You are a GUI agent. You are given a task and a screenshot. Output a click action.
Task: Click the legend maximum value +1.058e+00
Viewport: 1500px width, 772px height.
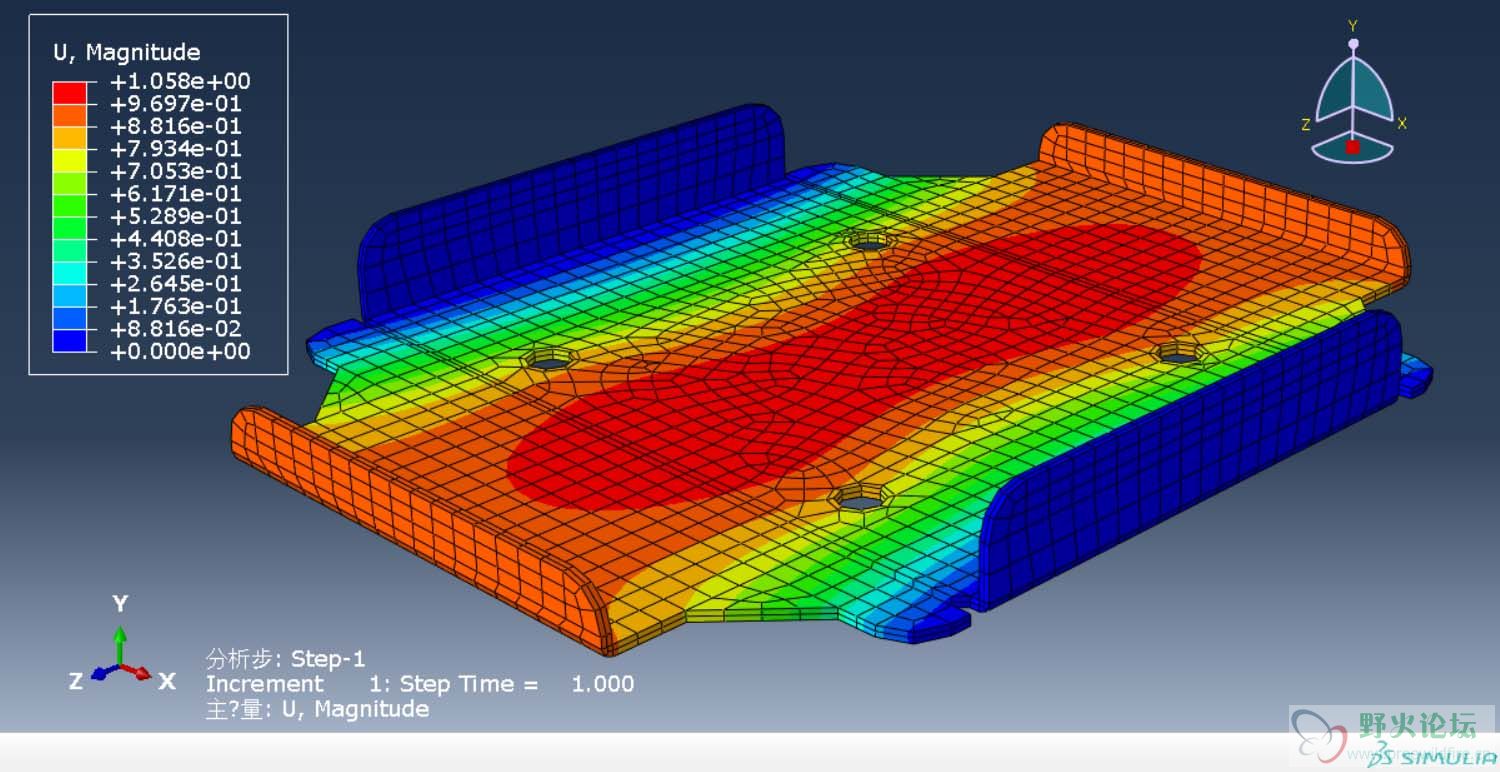179,82
